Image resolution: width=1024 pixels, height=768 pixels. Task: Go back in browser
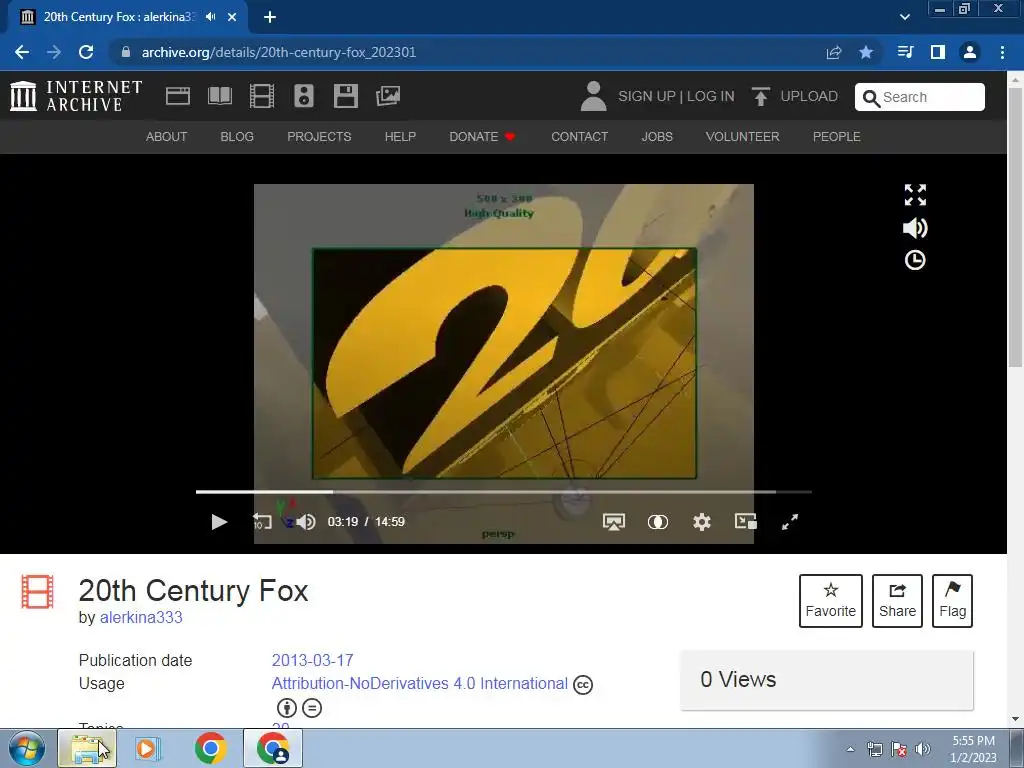click(22, 52)
